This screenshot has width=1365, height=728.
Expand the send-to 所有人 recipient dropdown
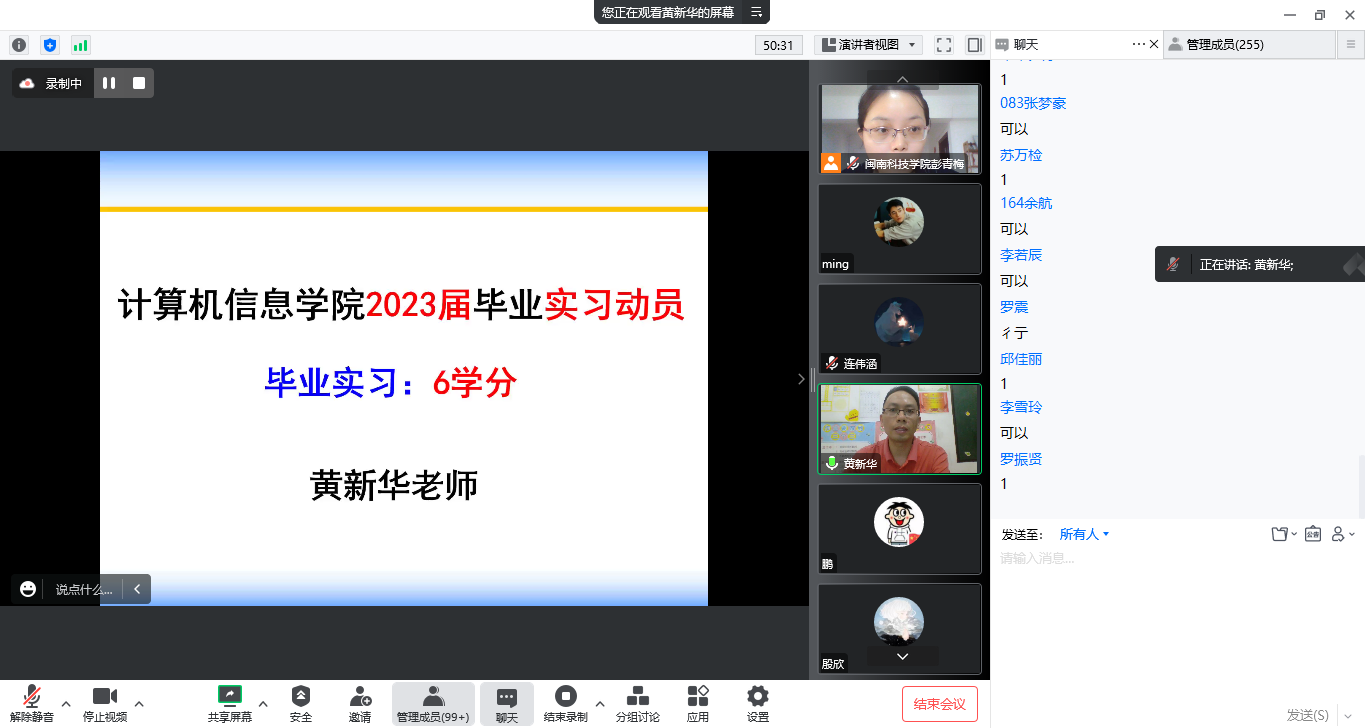(1084, 534)
